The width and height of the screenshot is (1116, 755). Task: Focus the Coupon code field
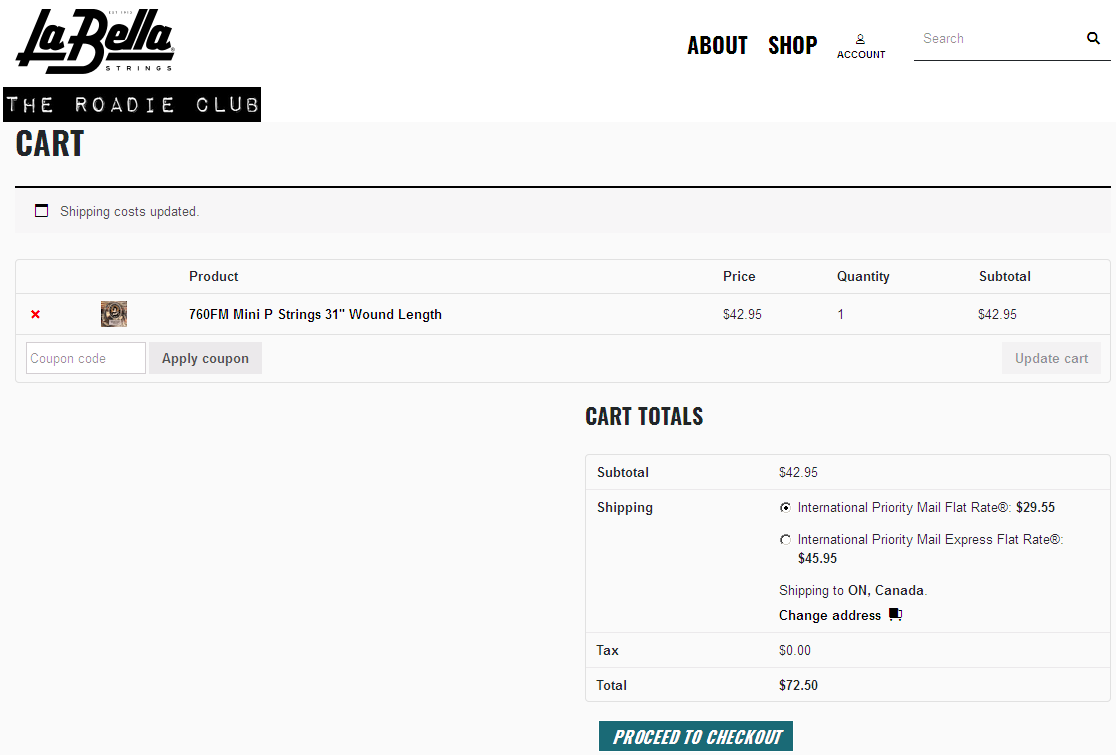86,358
